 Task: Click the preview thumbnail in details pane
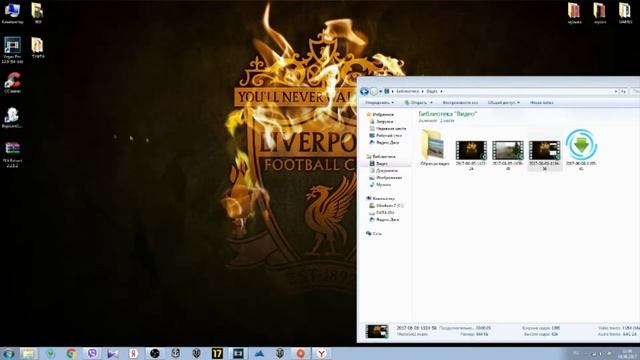click(x=377, y=331)
